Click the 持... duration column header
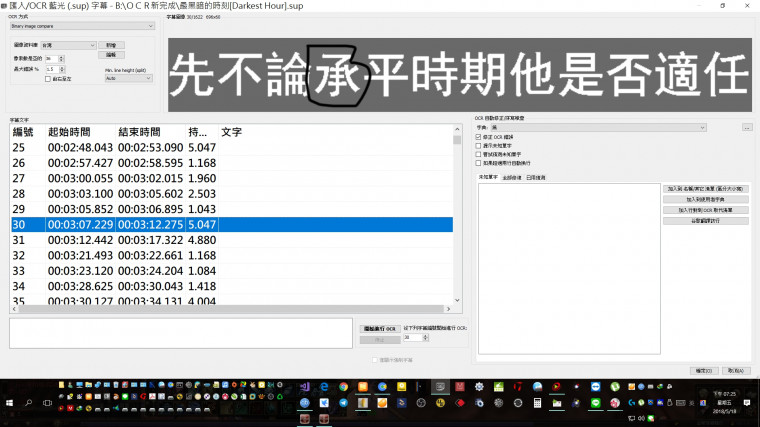 [x=198, y=132]
